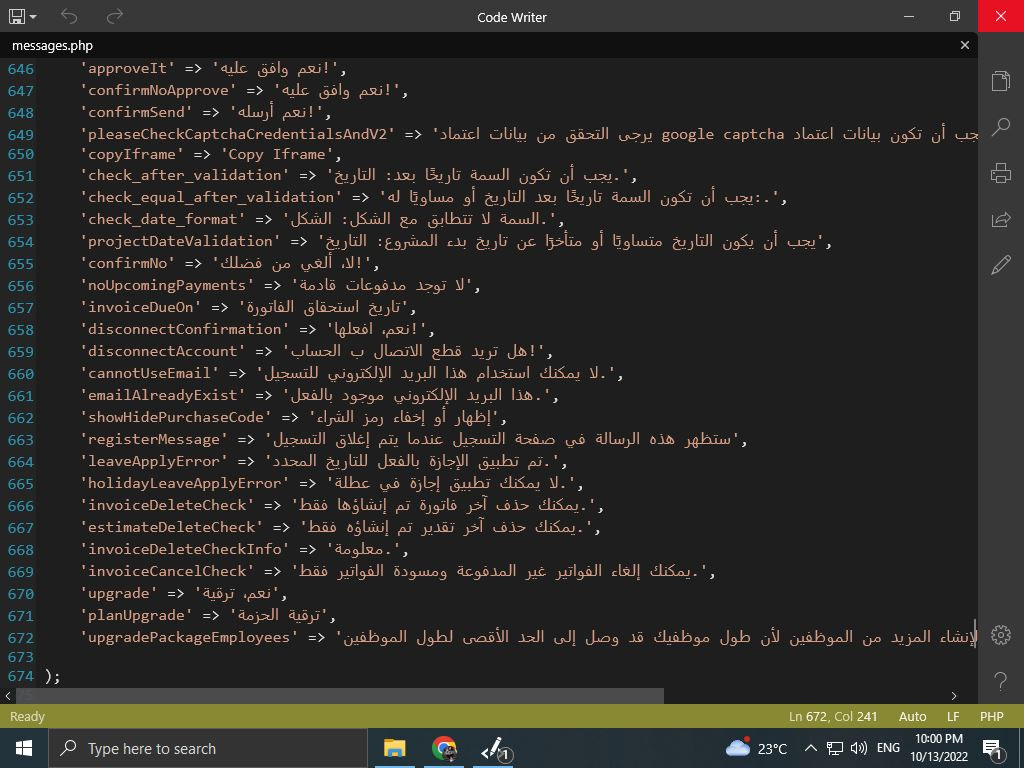This screenshot has width=1024, height=768.
Task: Place cursor on 'approveIt' key
Action: (127, 69)
